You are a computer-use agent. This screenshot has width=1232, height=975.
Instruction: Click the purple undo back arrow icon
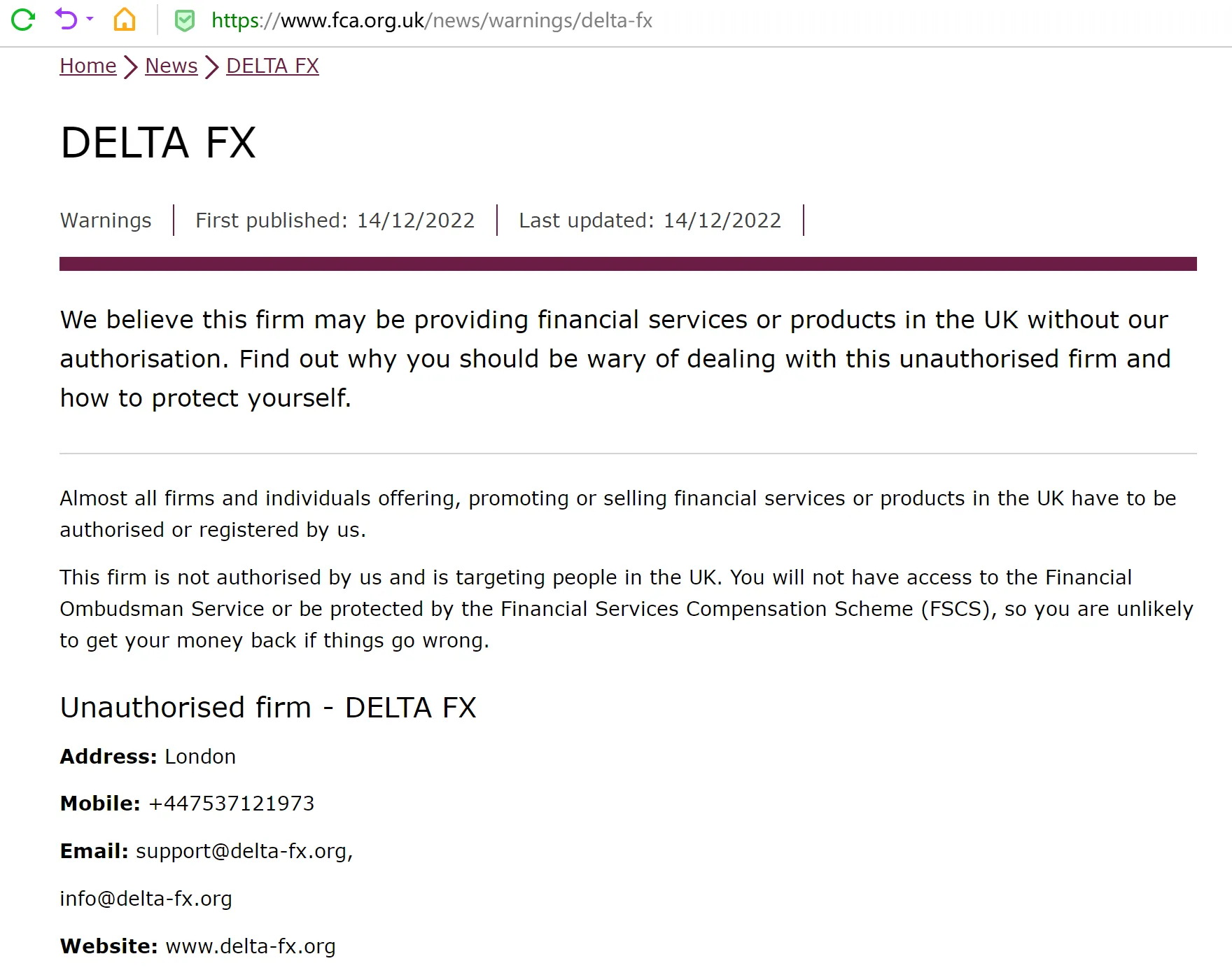pos(66,19)
